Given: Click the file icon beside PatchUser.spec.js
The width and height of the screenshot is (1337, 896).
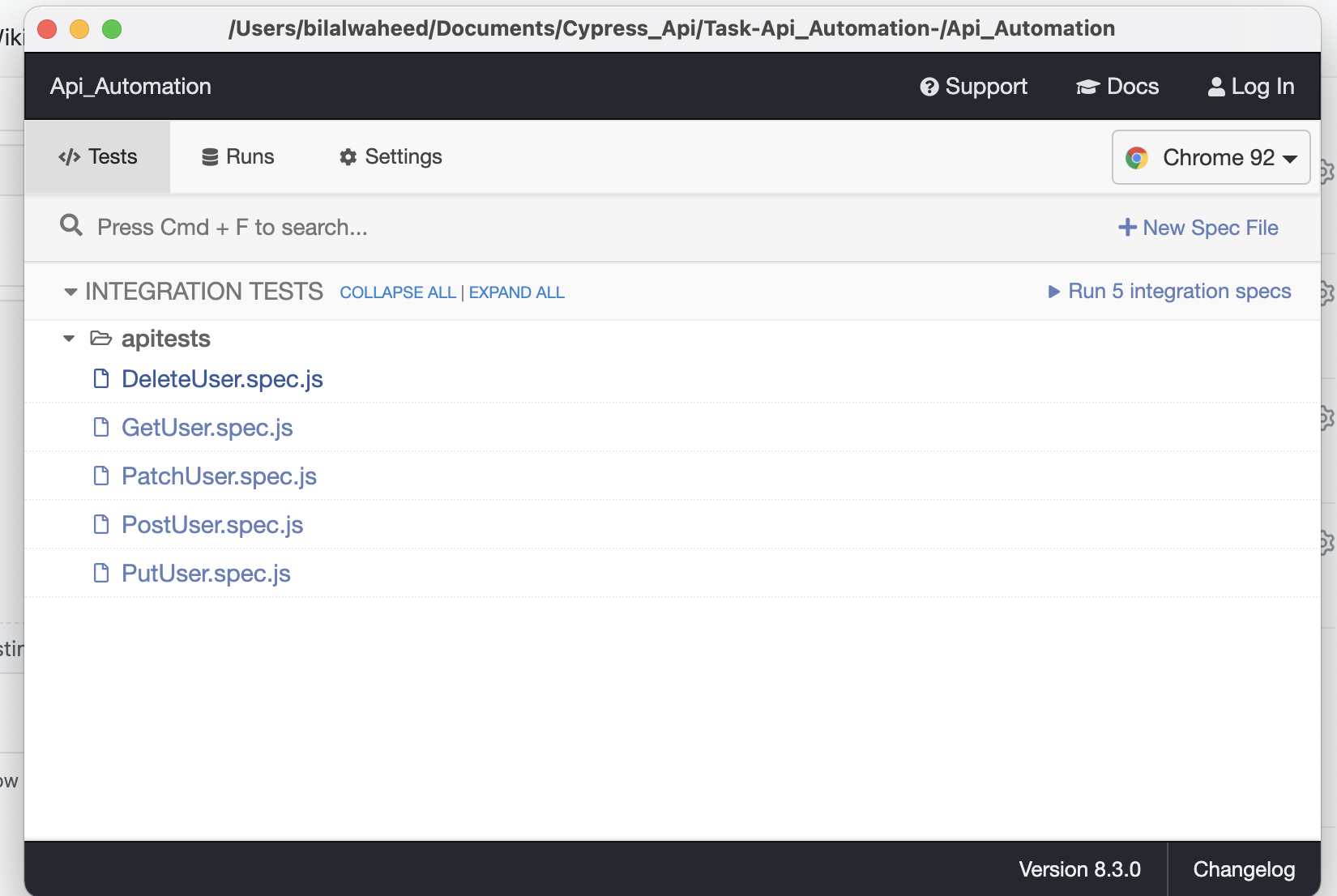Looking at the screenshot, I should (101, 476).
